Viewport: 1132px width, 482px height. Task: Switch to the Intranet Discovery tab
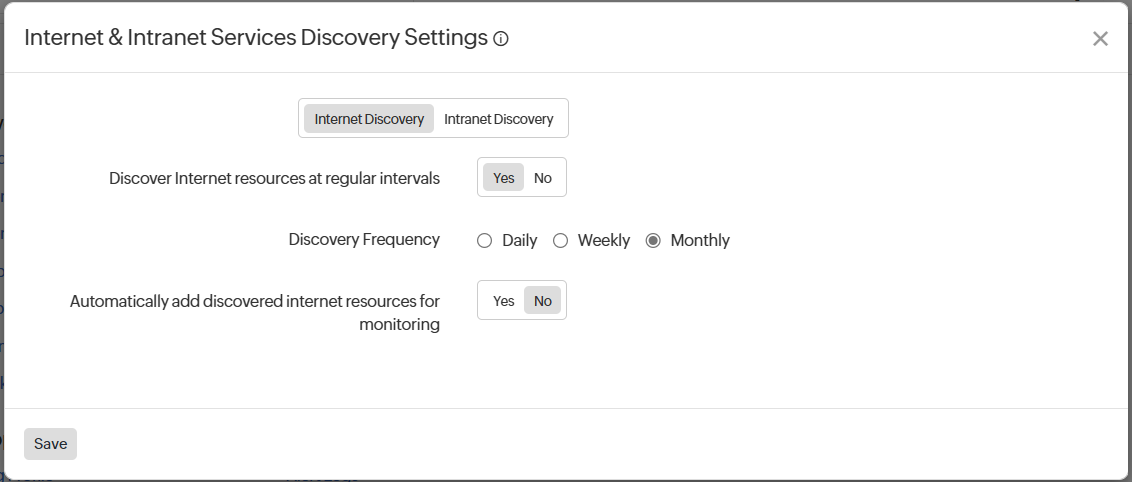click(x=498, y=119)
